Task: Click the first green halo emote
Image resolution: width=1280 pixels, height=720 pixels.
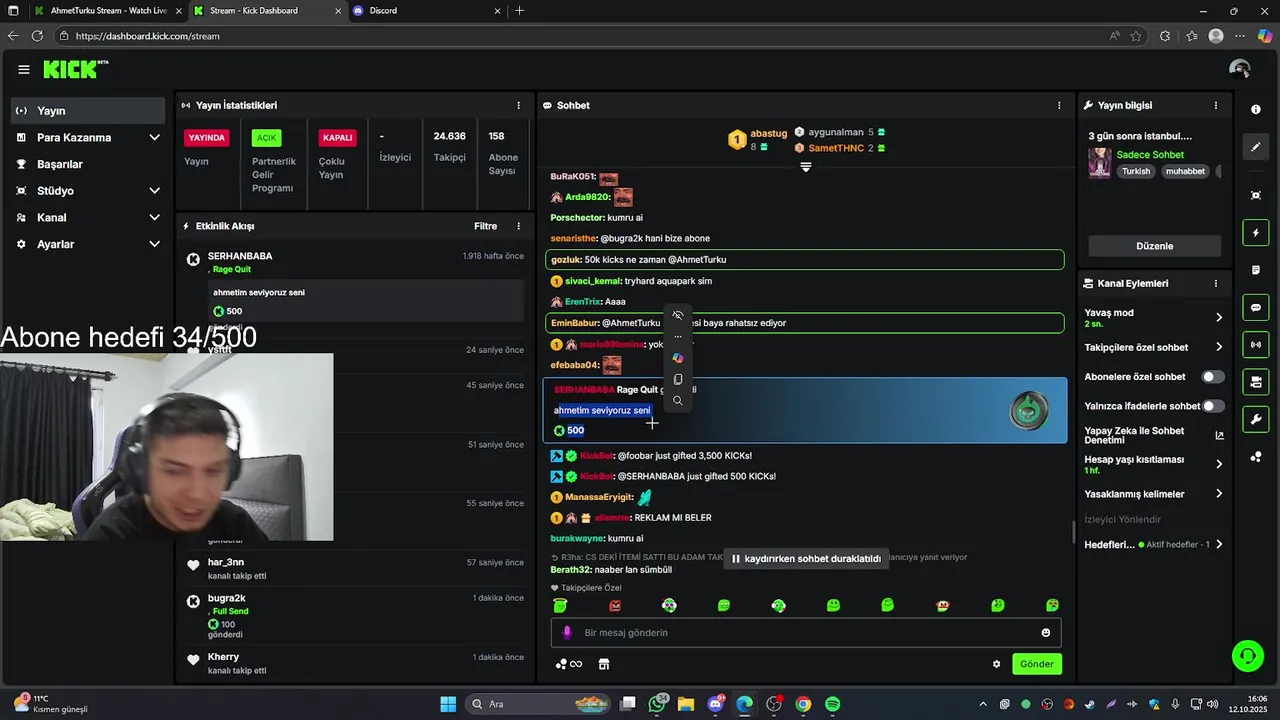Action: 560,606
